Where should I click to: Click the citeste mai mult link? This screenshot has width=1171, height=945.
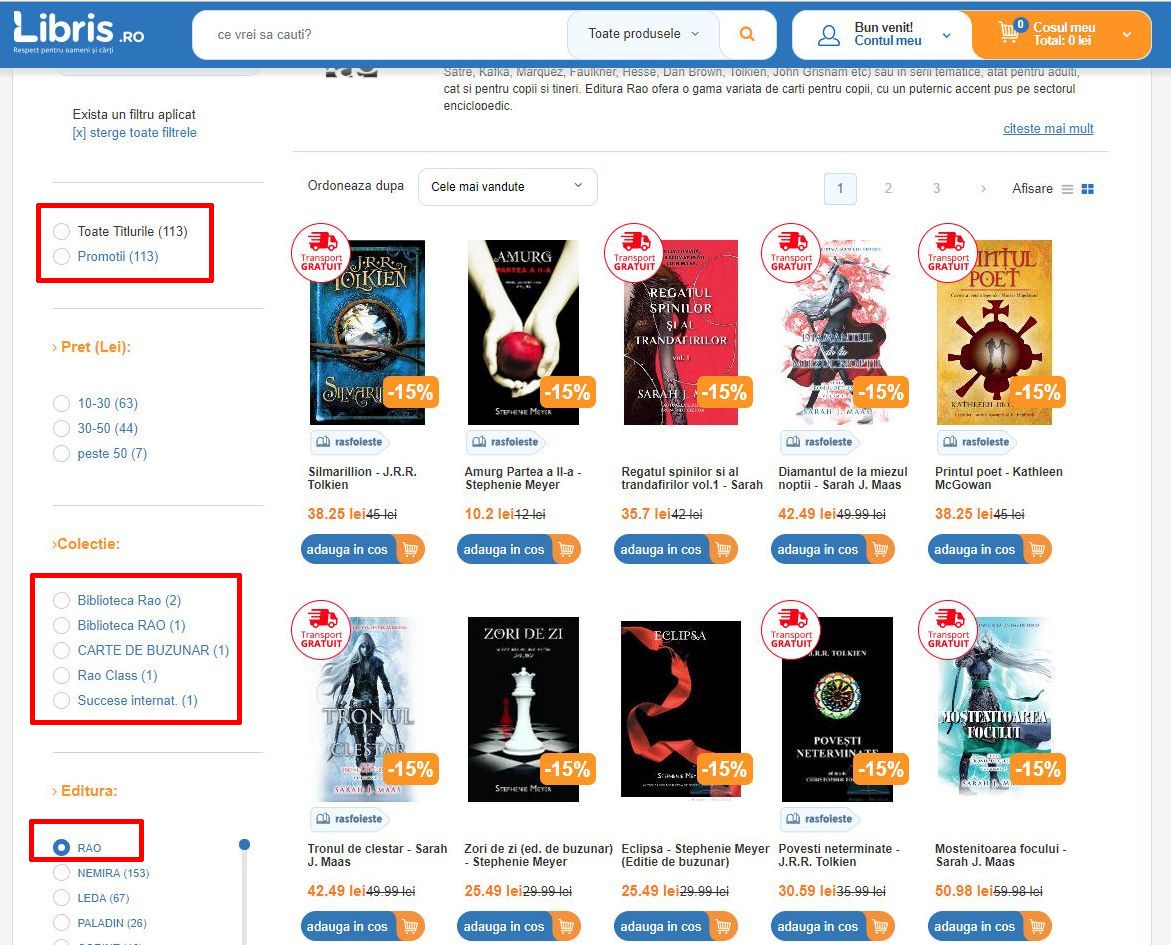point(1048,128)
